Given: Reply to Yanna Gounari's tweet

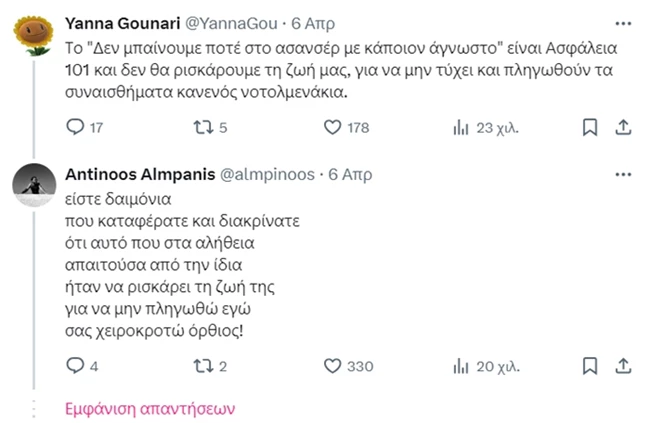Looking at the screenshot, I should pyautogui.click(x=73, y=127).
